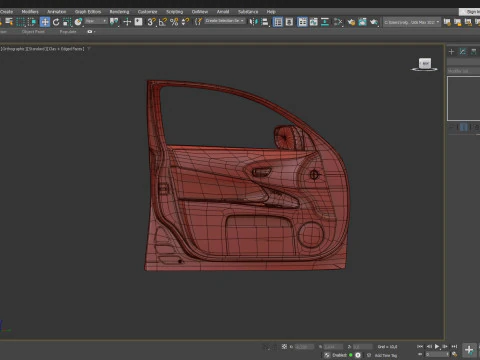
Task: Open the Hierarchy panel tab
Action: click(473, 52)
